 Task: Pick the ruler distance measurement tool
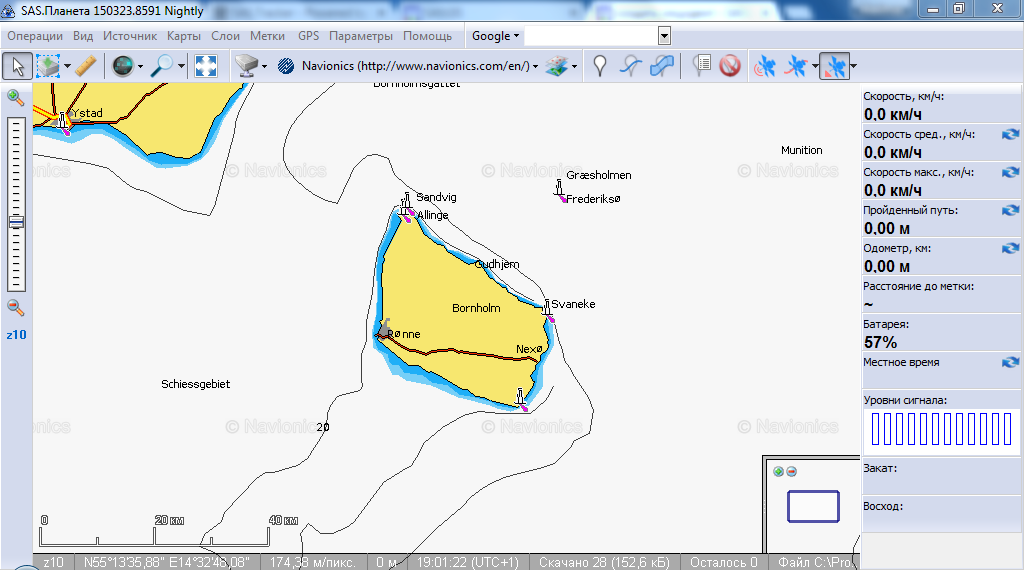pyautogui.click(x=86, y=66)
